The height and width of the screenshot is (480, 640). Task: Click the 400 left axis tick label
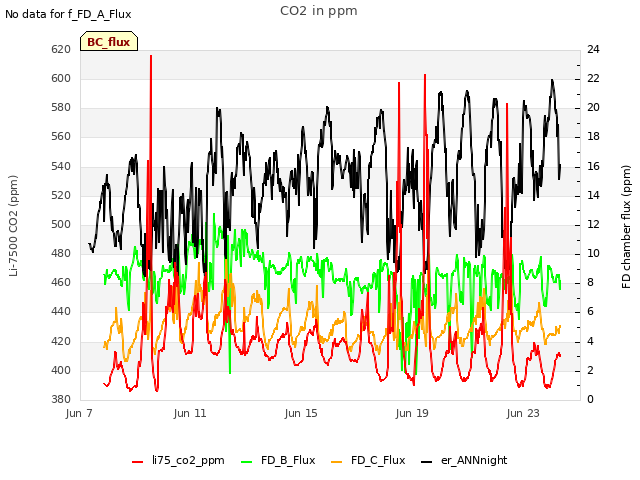click(x=61, y=370)
